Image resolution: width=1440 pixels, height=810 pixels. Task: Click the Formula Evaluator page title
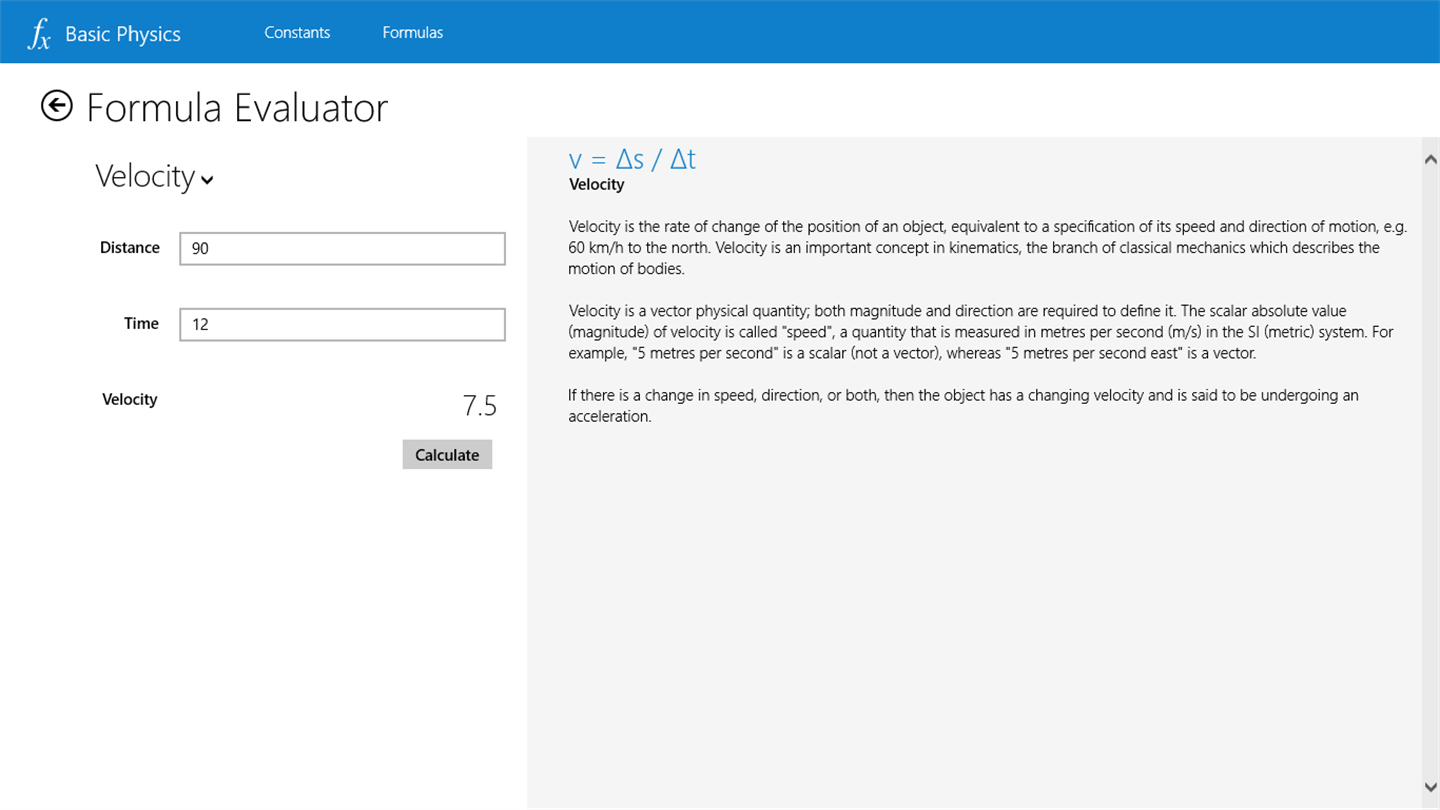[x=237, y=108]
